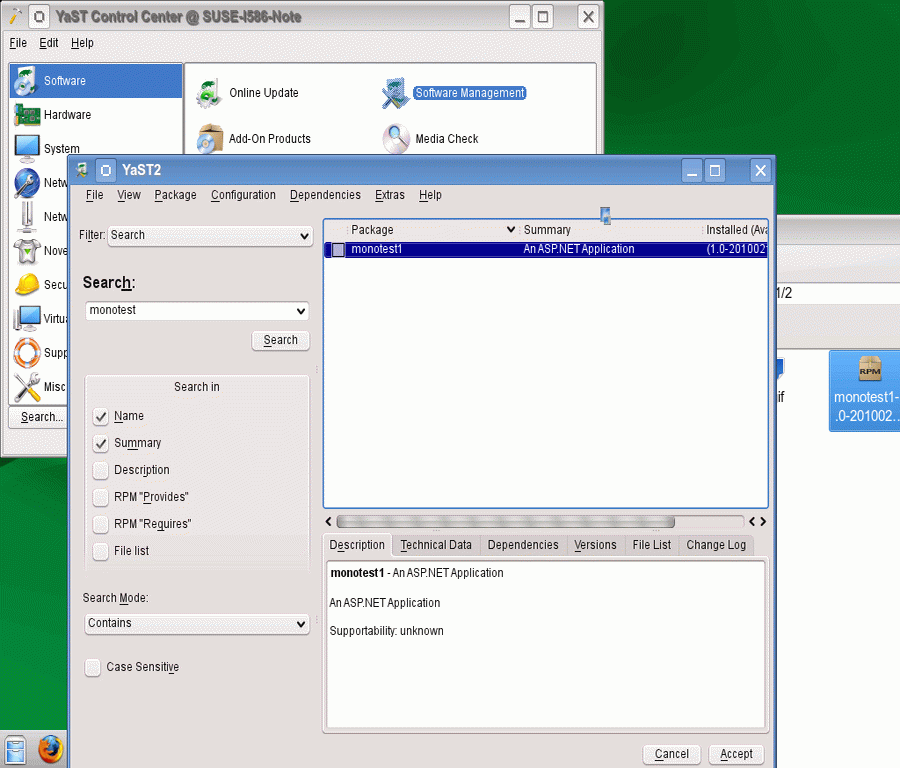
Task: Click the Miscellaneous tools icon in sidebar
Action: [x=26, y=386]
